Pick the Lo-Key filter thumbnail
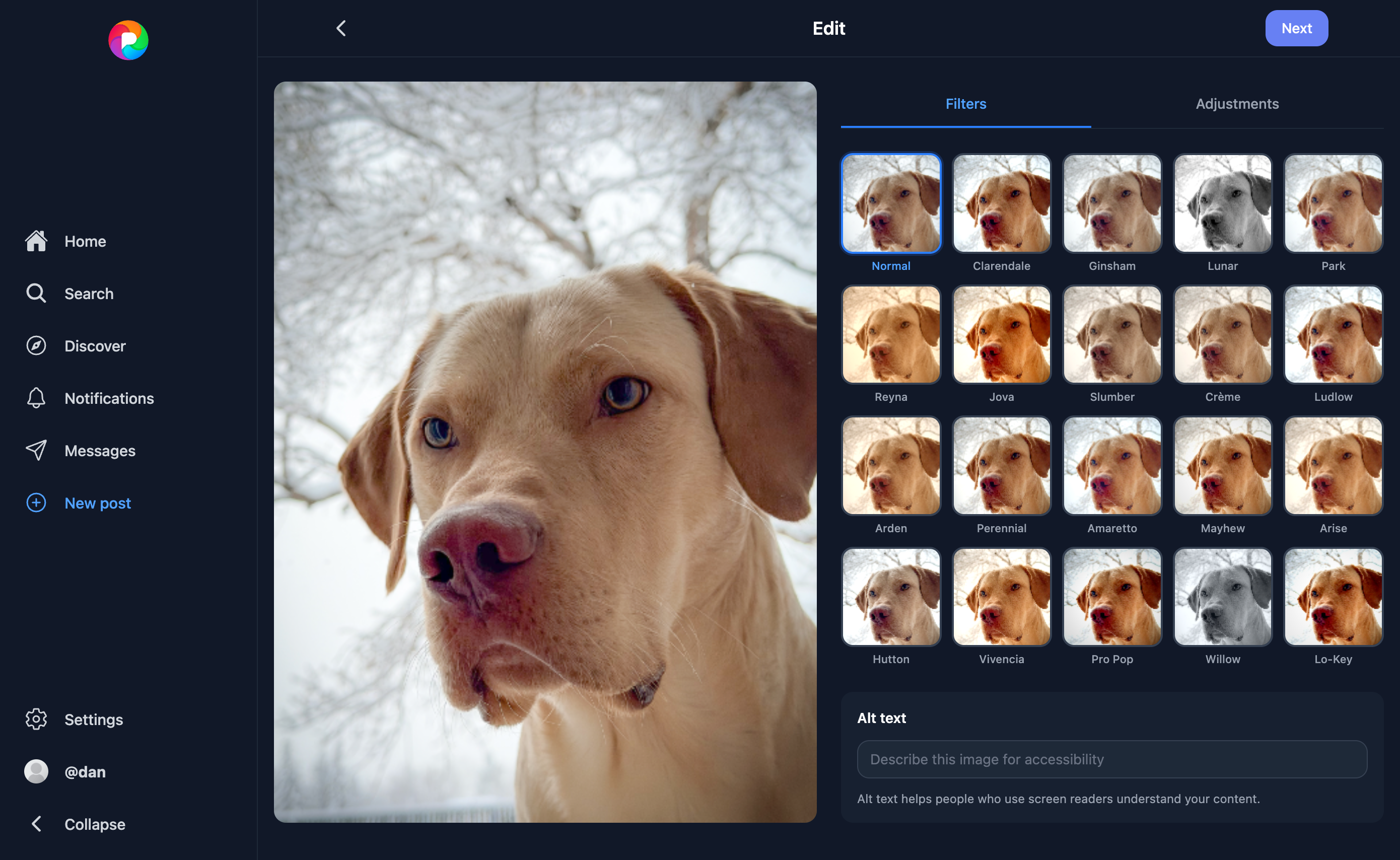 pyautogui.click(x=1333, y=597)
